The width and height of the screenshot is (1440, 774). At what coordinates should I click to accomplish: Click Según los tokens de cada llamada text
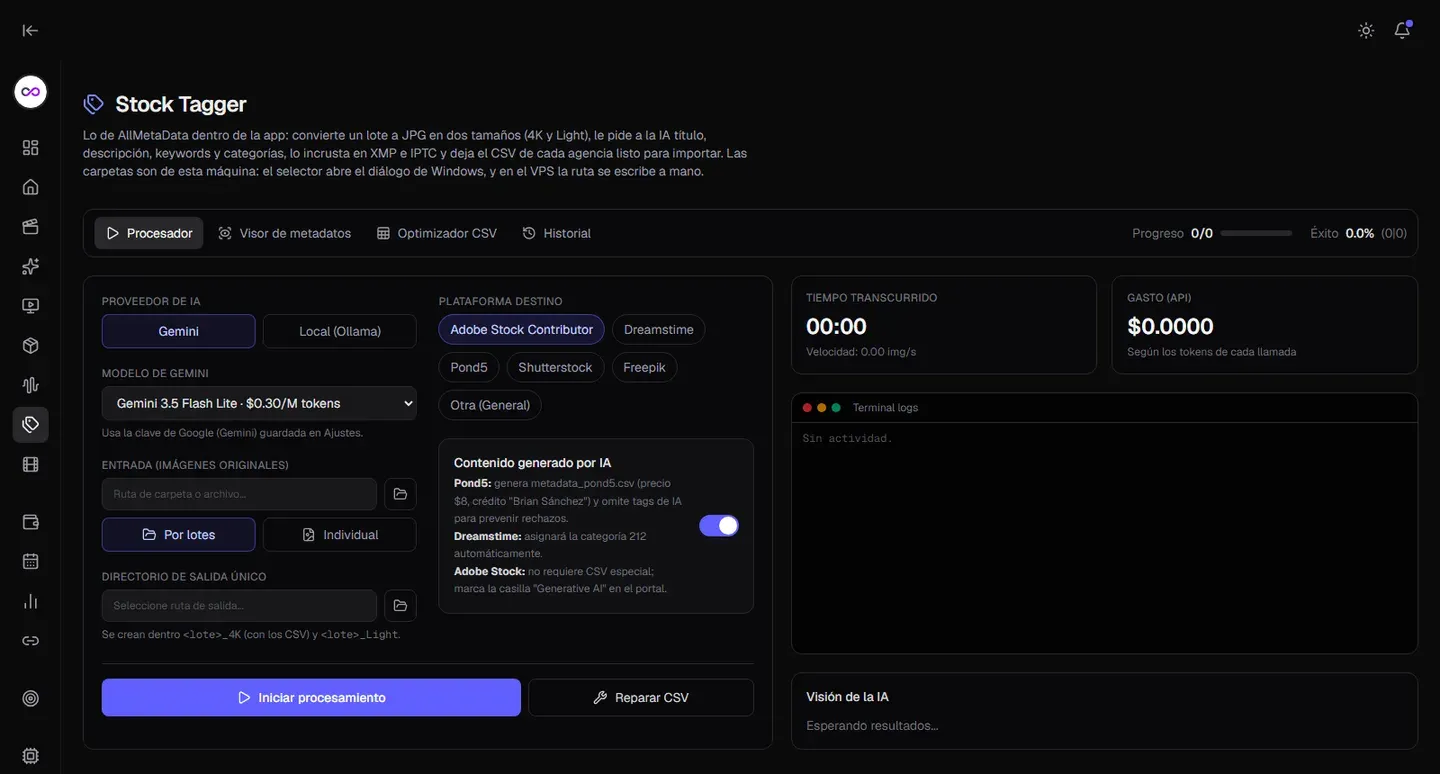tap(1211, 352)
